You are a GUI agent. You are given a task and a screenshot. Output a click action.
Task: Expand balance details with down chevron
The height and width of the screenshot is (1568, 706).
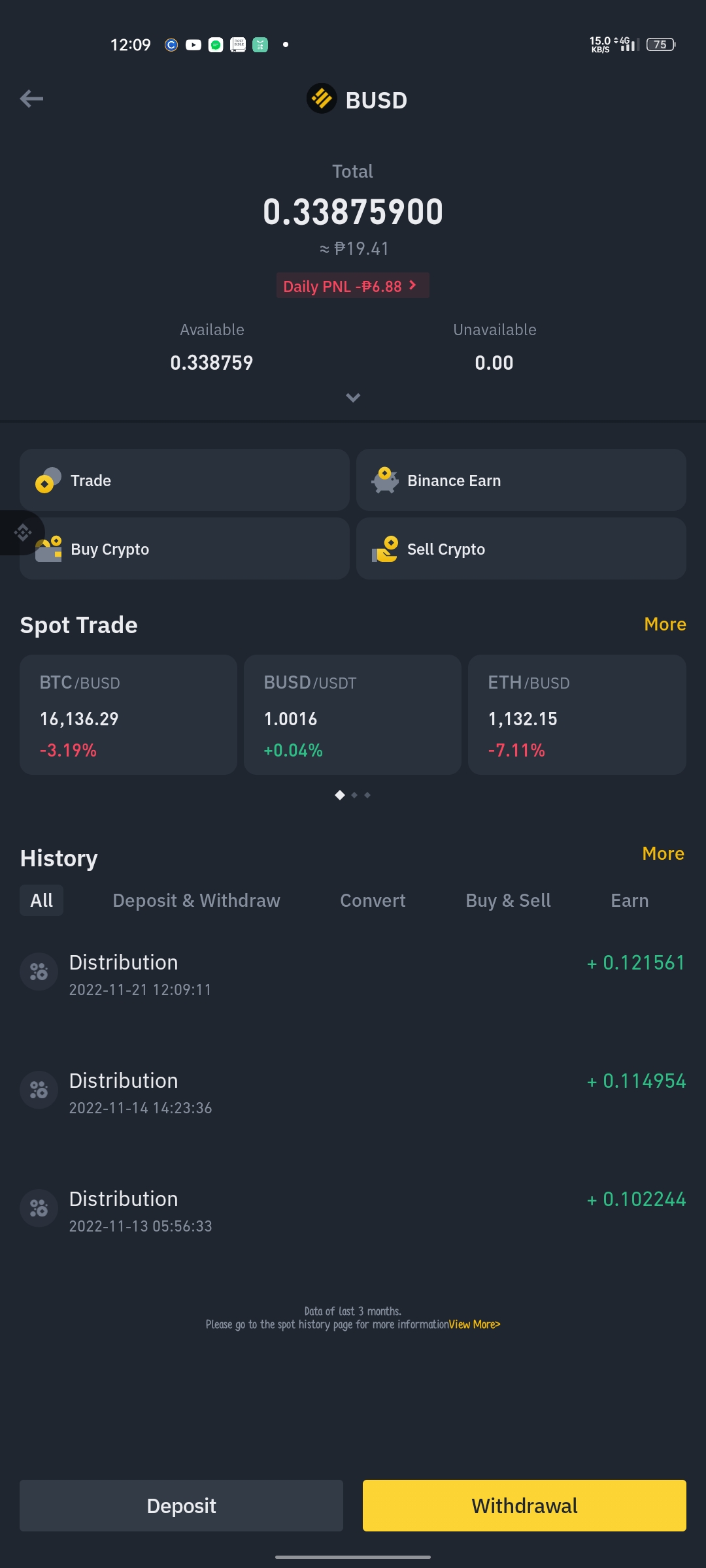pos(353,397)
